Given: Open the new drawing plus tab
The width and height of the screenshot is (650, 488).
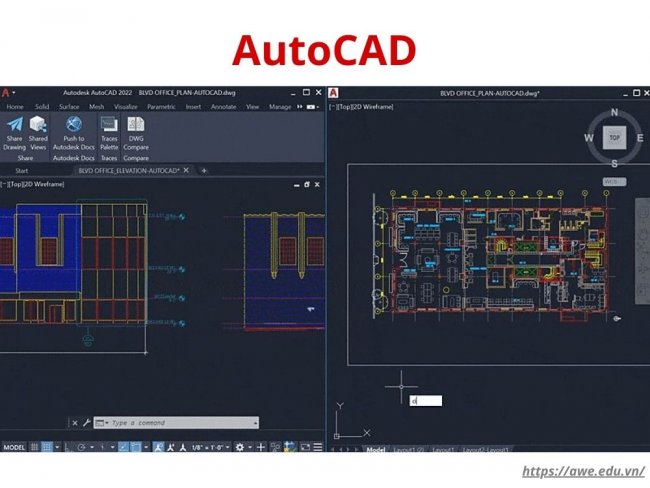Looking at the screenshot, I should point(204,170).
